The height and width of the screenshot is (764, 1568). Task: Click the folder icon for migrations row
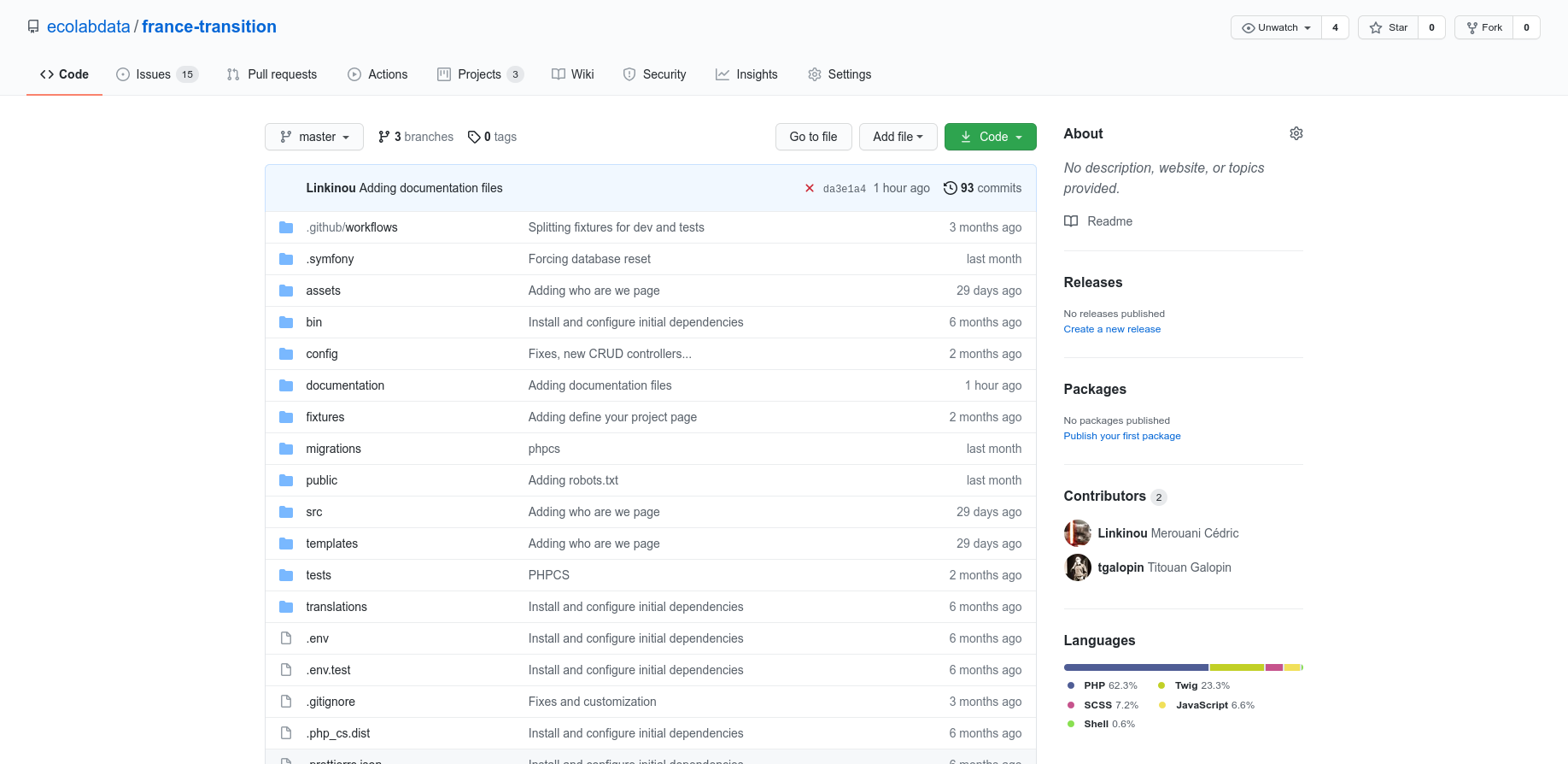pyautogui.click(x=286, y=449)
